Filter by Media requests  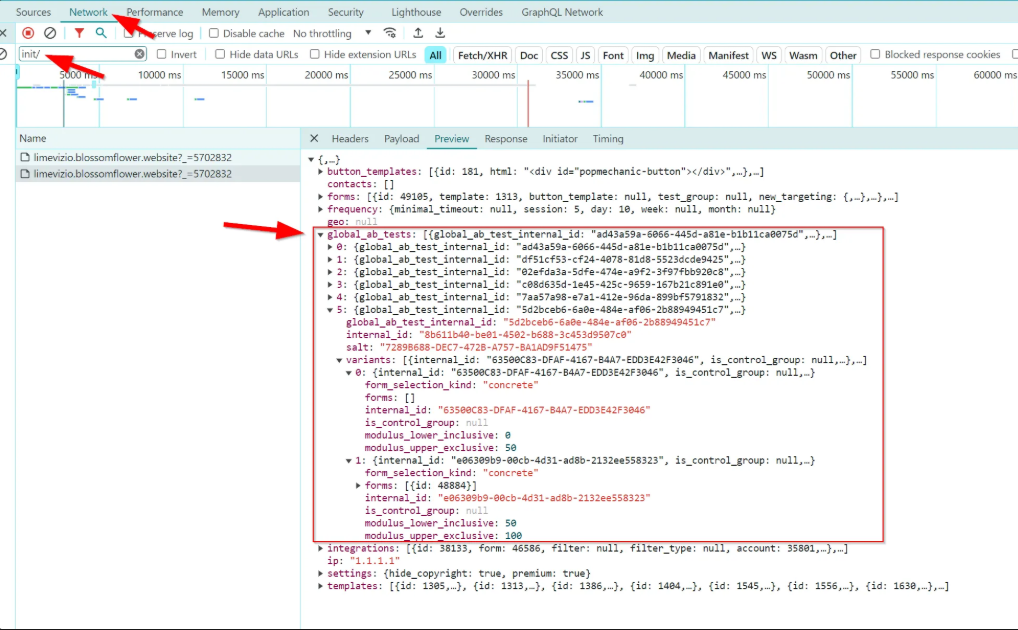pos(681,55)
